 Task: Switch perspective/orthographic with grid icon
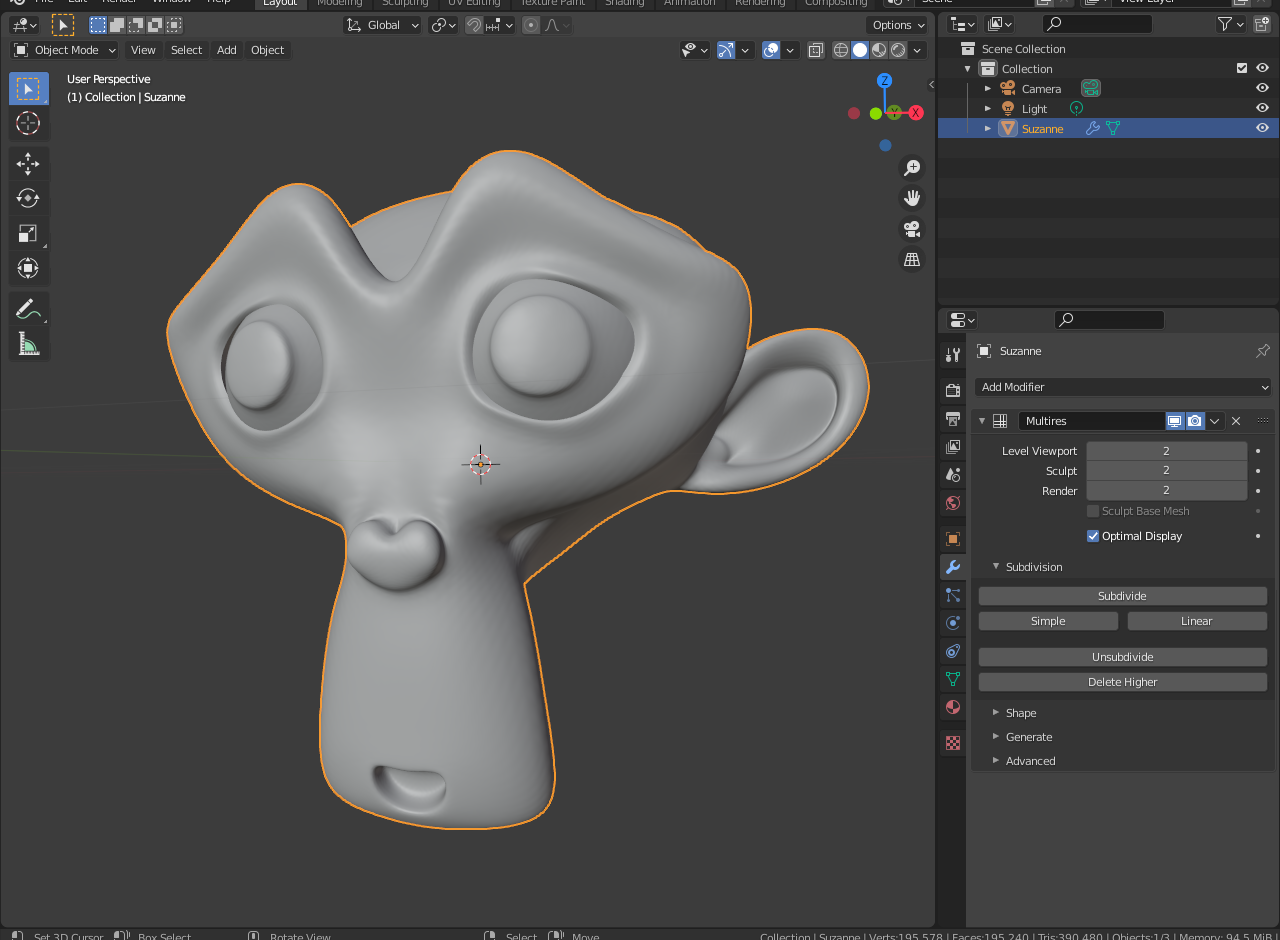[x=911, y=260]
